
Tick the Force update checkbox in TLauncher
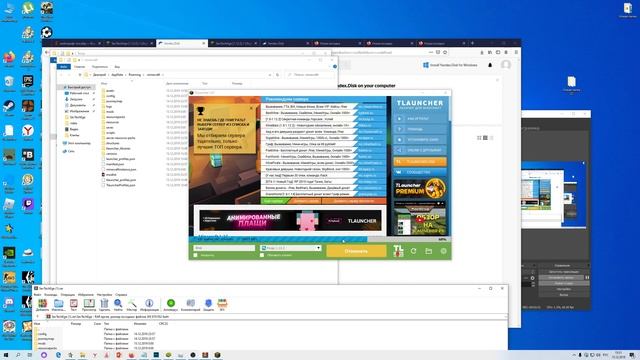[x=262, y=255]
